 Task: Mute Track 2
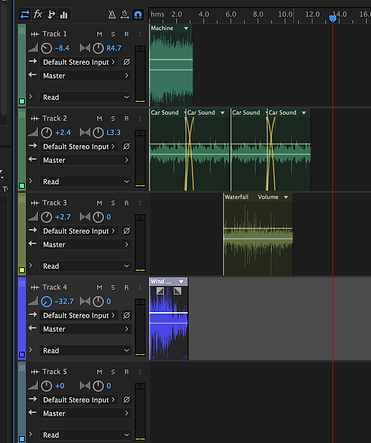pyautogui.click(x=99, y=118)
